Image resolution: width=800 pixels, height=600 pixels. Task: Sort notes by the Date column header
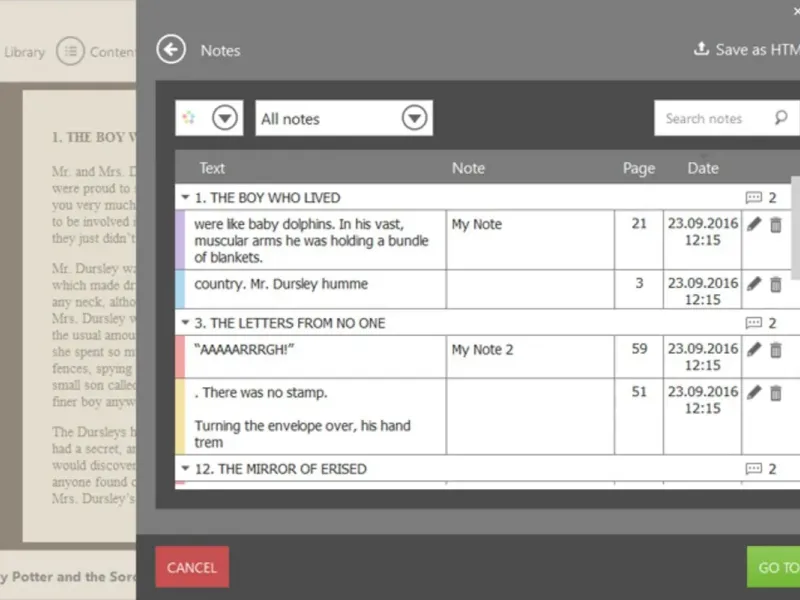point(703,168)
